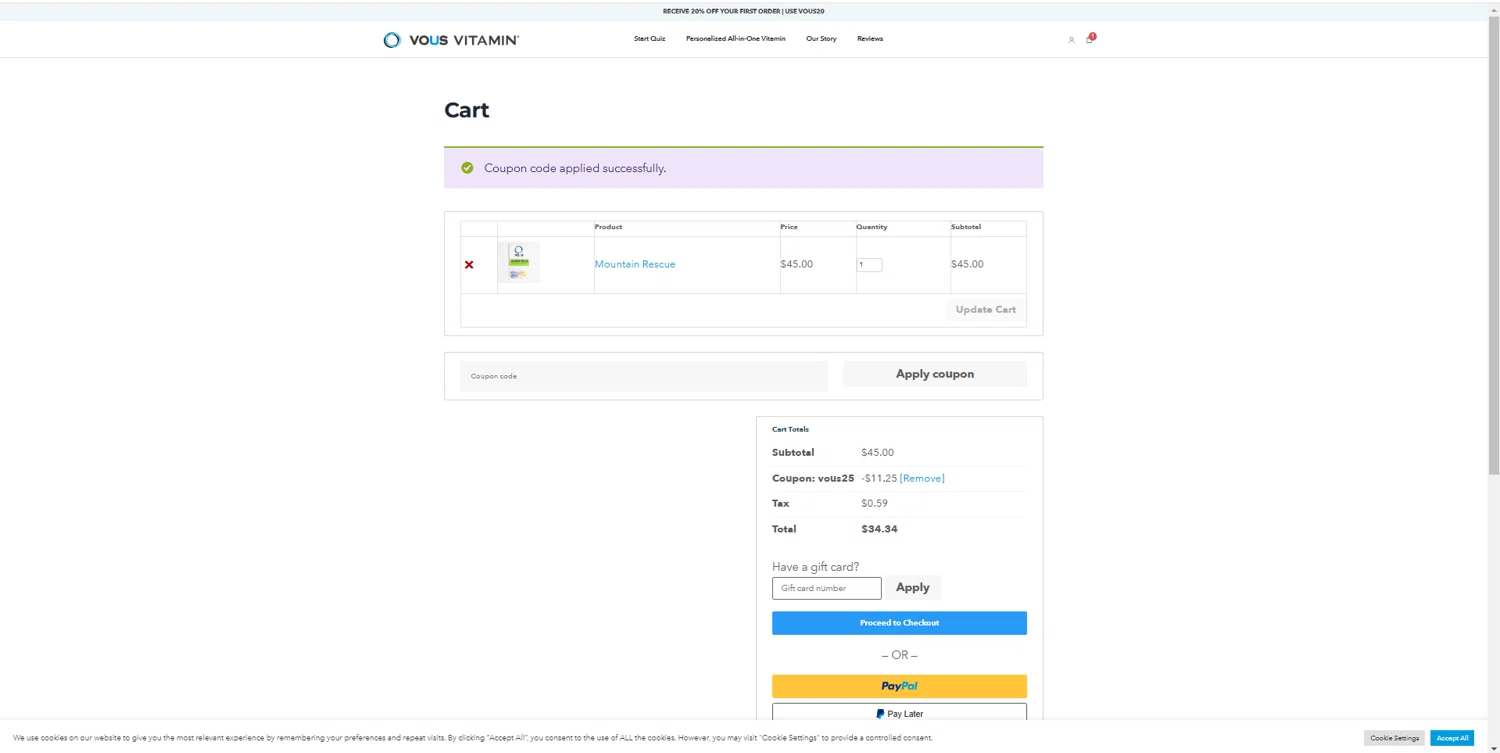Image resolution: width=1500 pixels, height=753 pixels.
Task: Focus the Coupon code input field
Action: click(644, 376)
